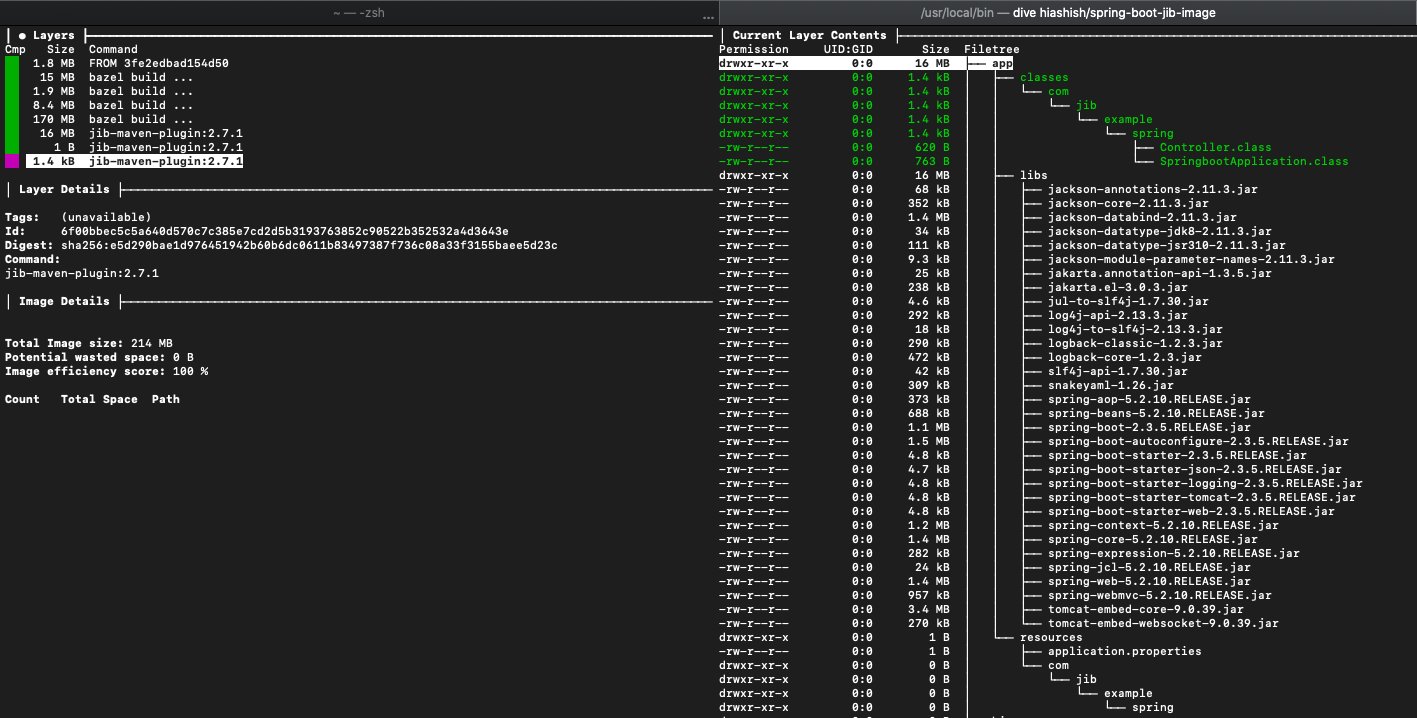1417x718 pixels.
Task: Select jackson-annotations-2.11.3.jar
Action: tap(1153, 189)
